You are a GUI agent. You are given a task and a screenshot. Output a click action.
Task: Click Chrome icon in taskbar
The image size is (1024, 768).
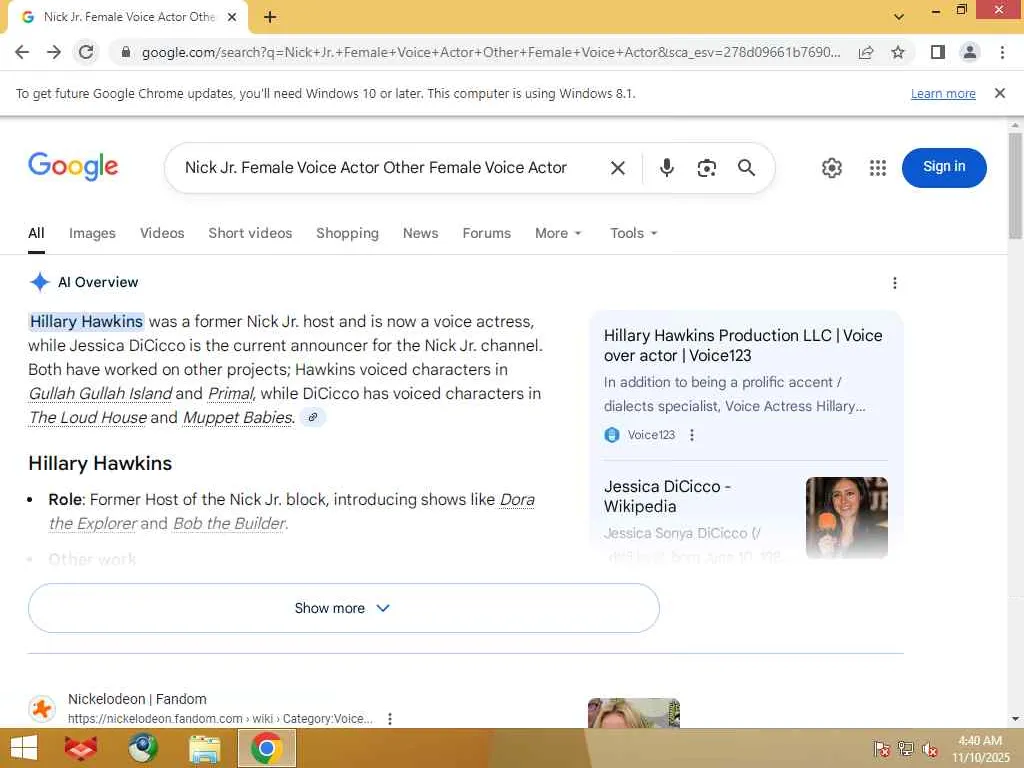(266, 748)
